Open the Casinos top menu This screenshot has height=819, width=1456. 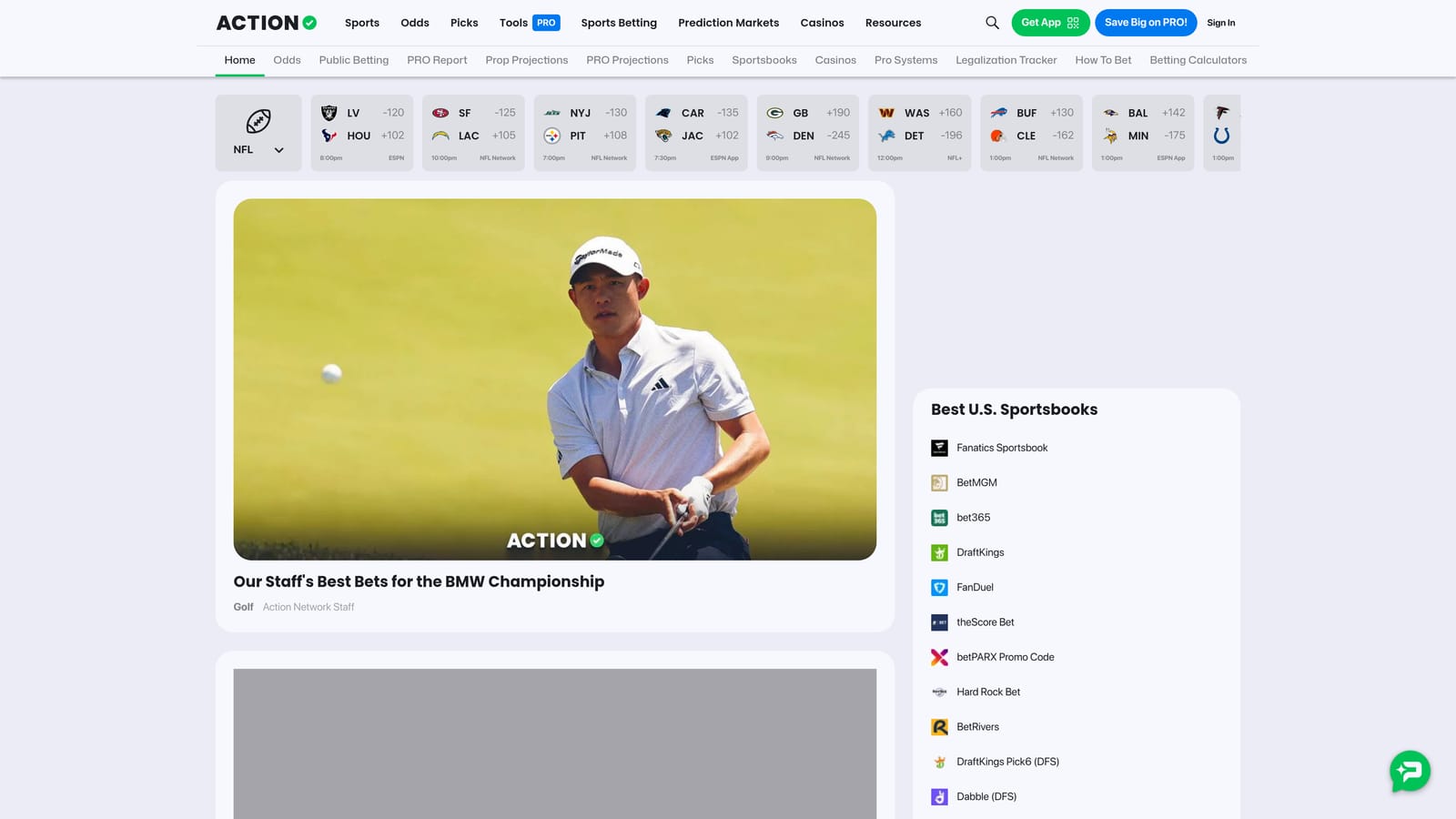pos(823,23)
